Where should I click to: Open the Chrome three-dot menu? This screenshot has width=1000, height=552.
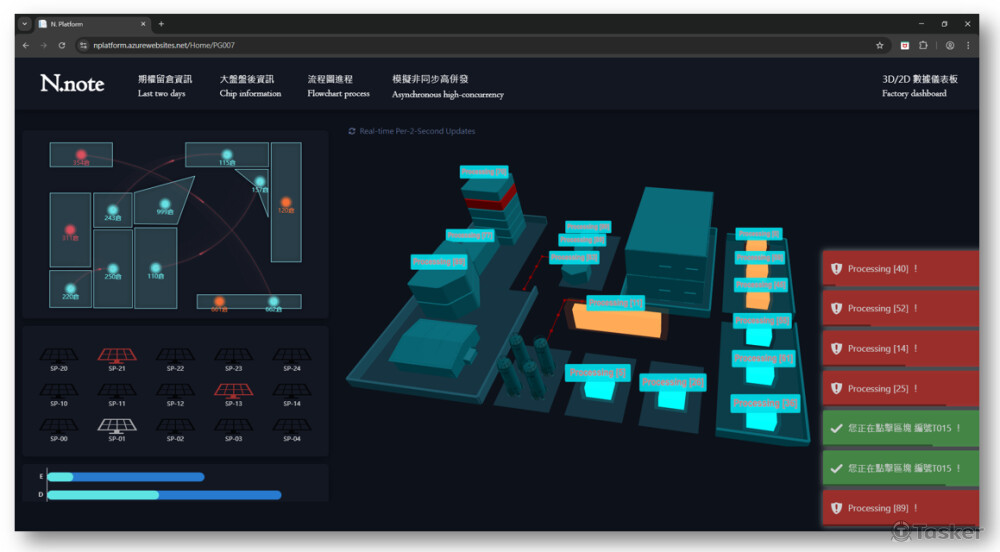(968, 45)
